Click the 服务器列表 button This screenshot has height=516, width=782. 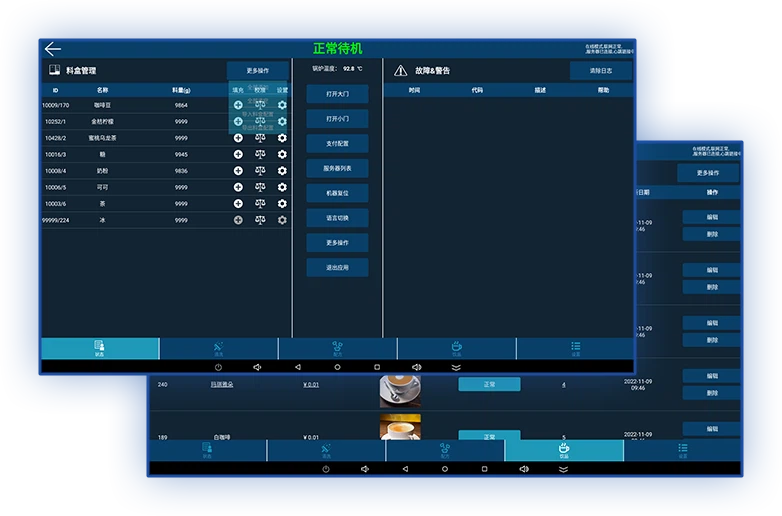point(338,169)
